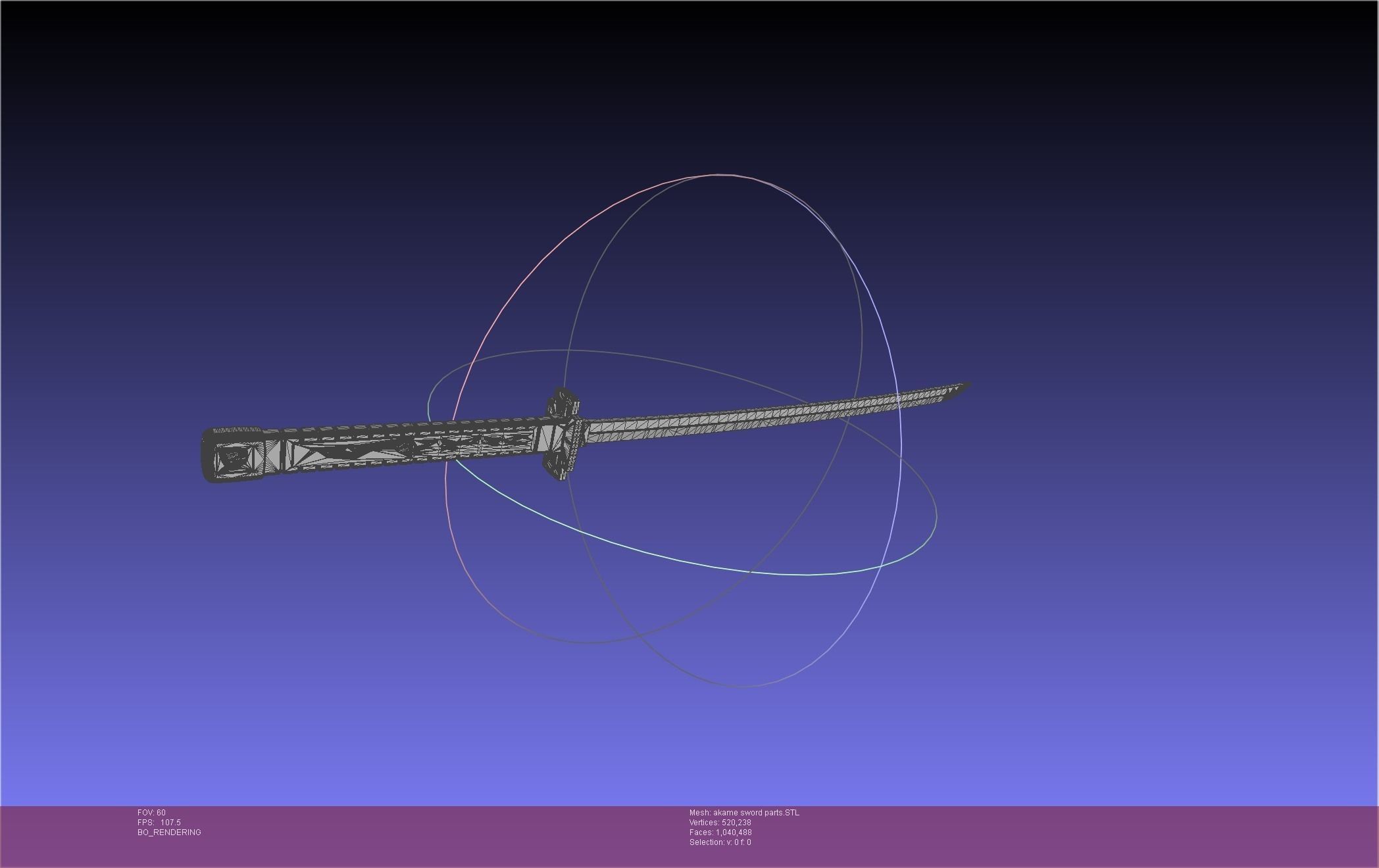The width and height of the screenshot is (1379, 868).
Task: Click the BO_RENDERING label
Action: pos(169,832)
